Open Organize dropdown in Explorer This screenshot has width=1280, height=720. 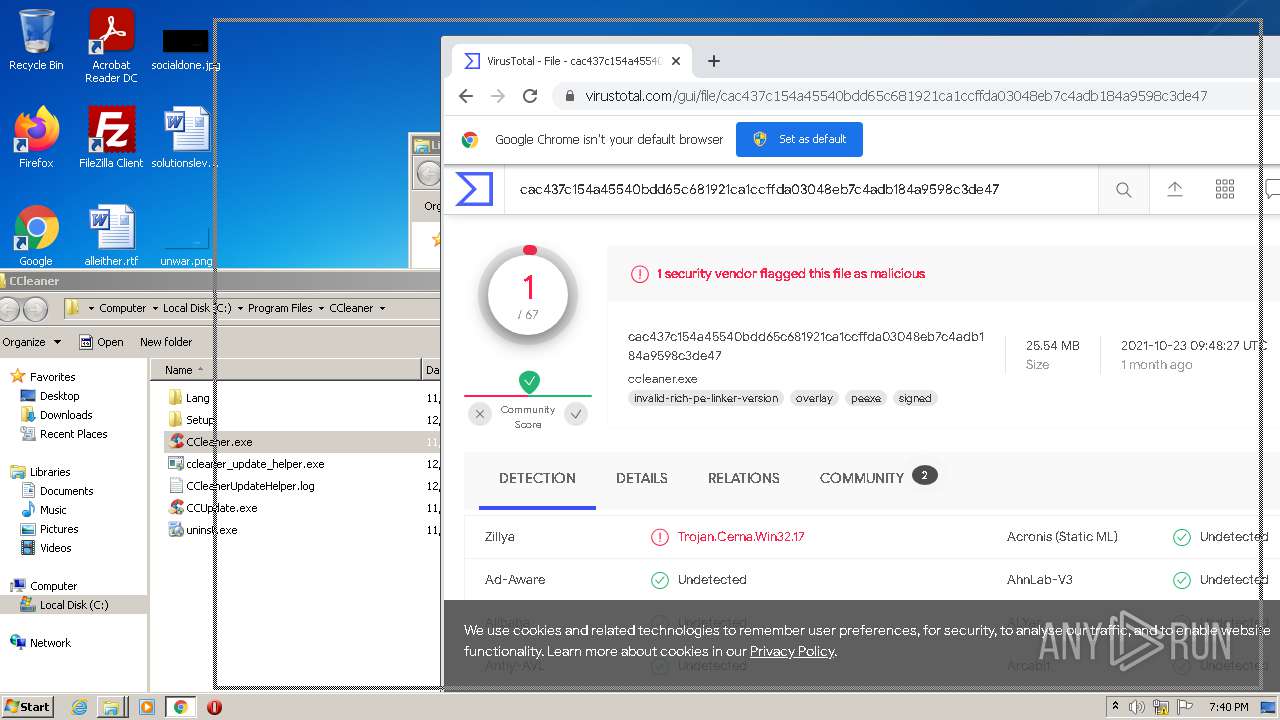tap(31, 342)
